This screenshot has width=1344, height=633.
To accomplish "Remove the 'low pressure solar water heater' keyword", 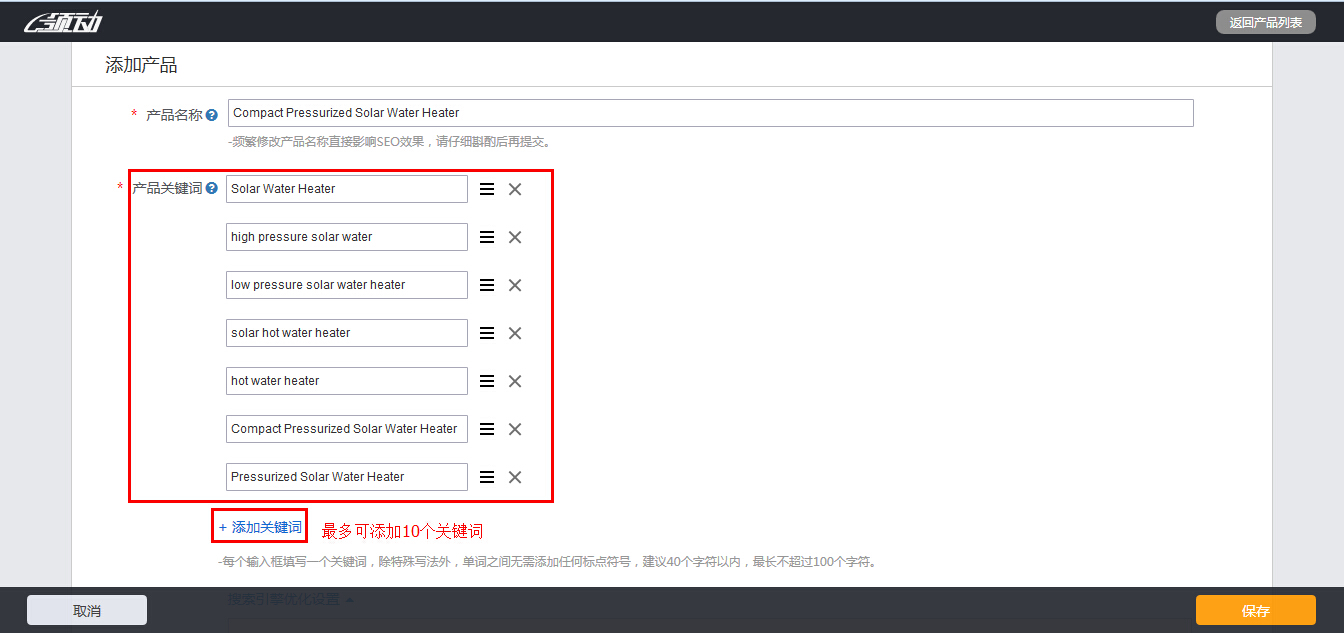I will [x=515, y=285].
